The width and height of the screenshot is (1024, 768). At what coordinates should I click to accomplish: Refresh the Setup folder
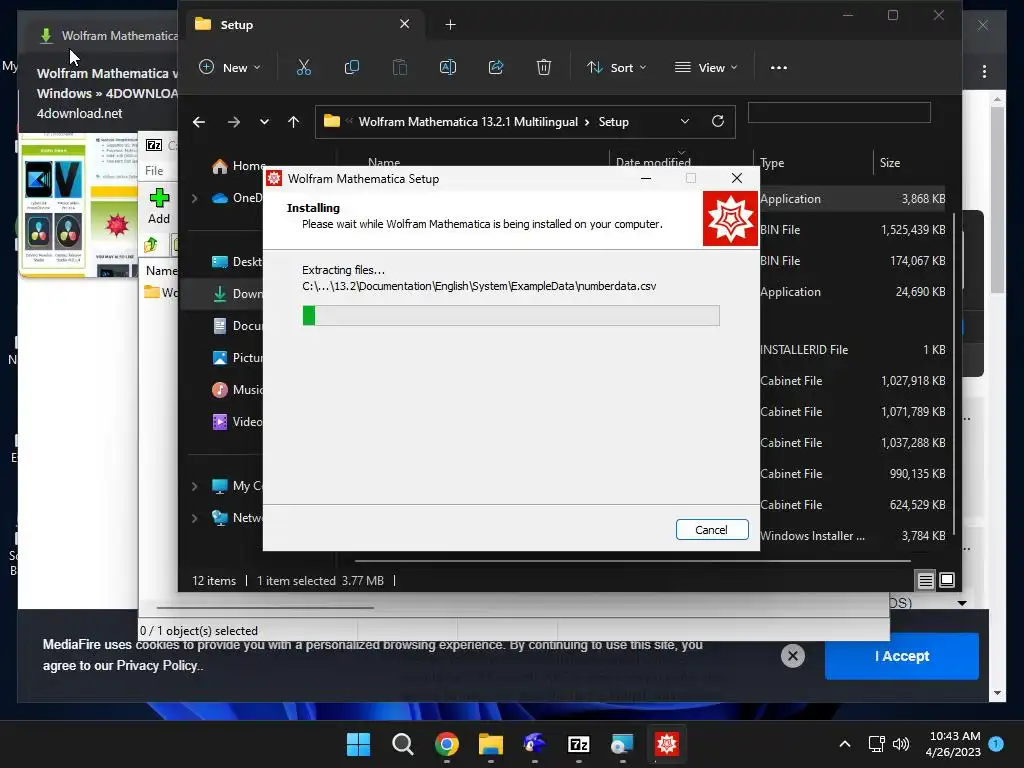coord(718,121)
